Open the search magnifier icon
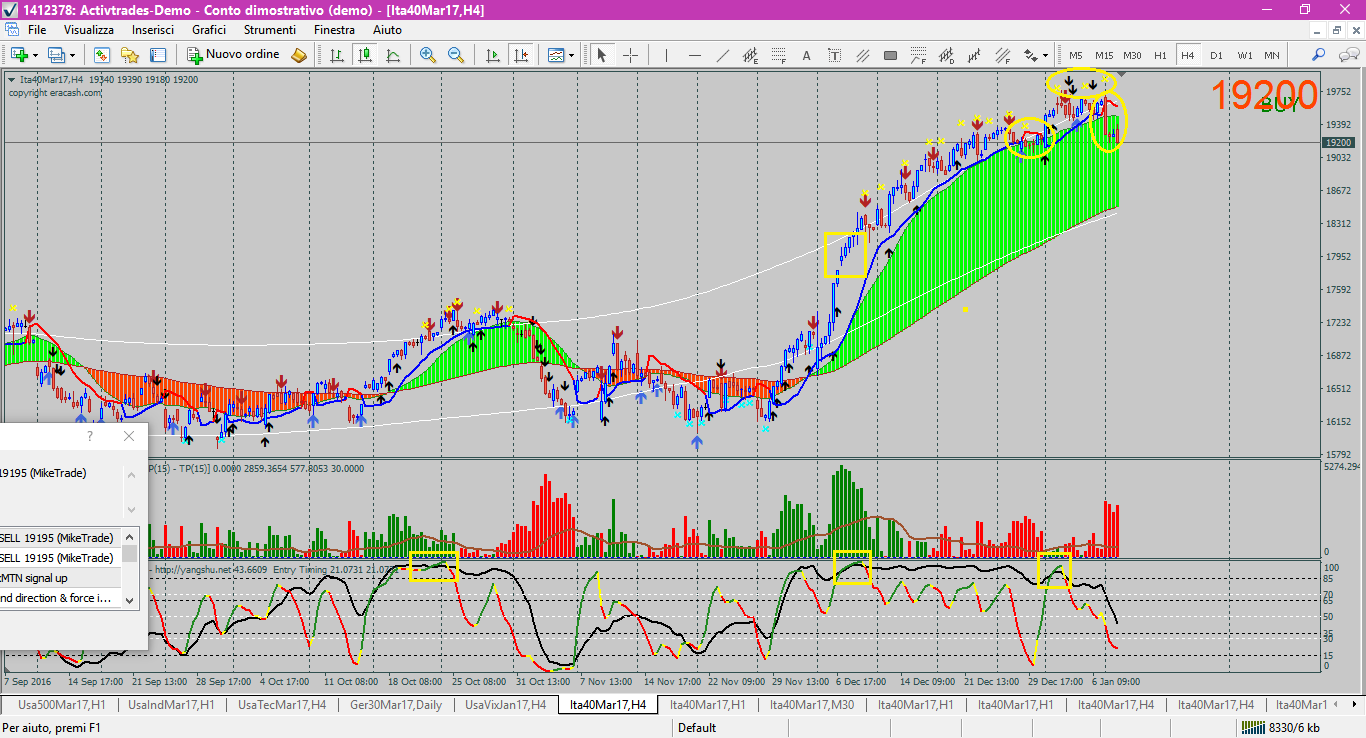The image size is (1366, 738). (x=1319, y=55)
